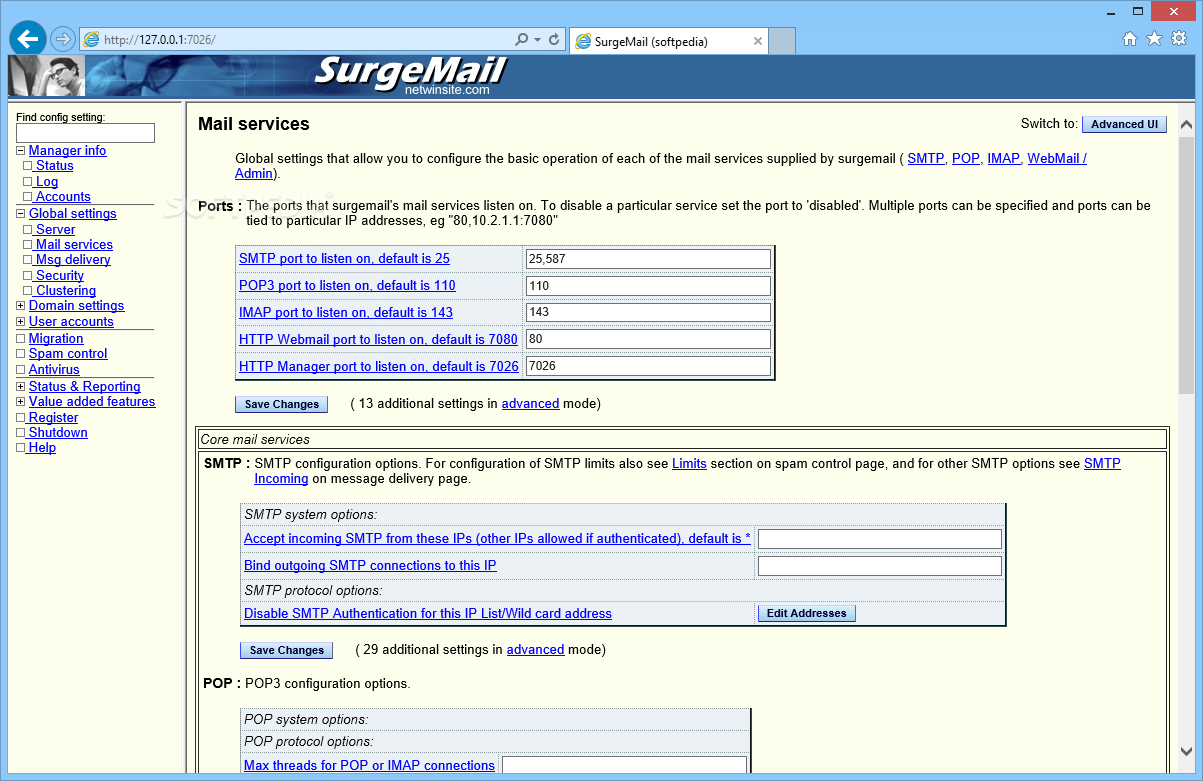Click the SurgeMail banner logo

[x=410, y=75]
